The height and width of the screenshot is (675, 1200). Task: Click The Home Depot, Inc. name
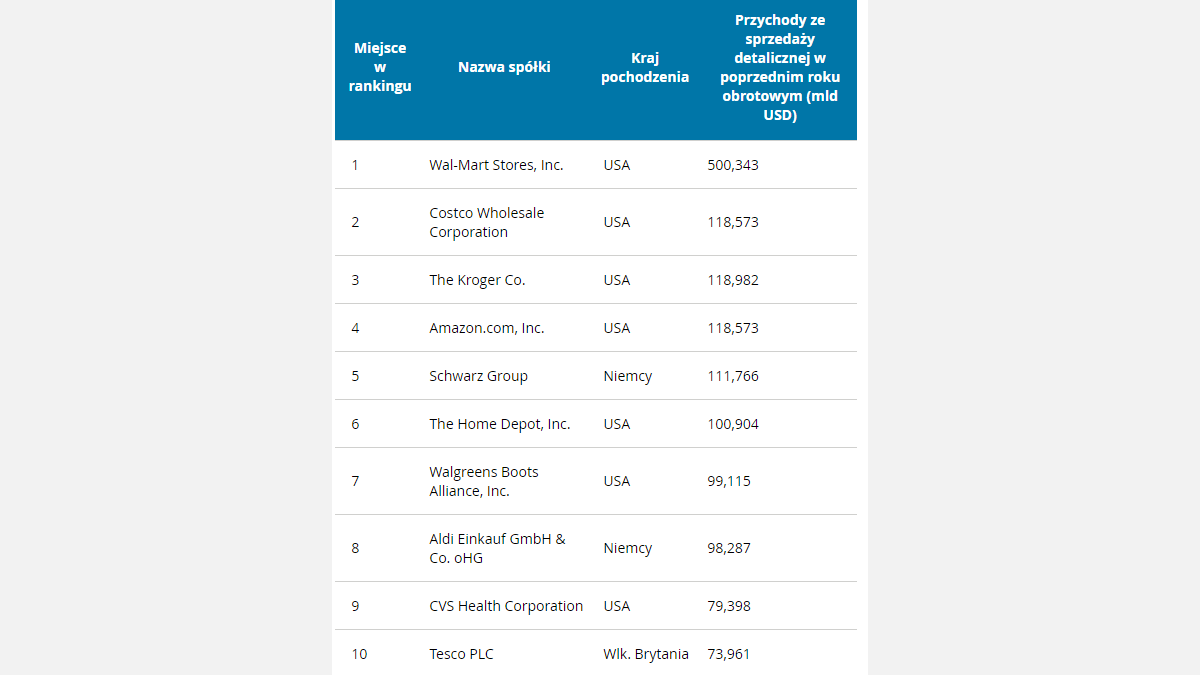[x=500, y=424]
